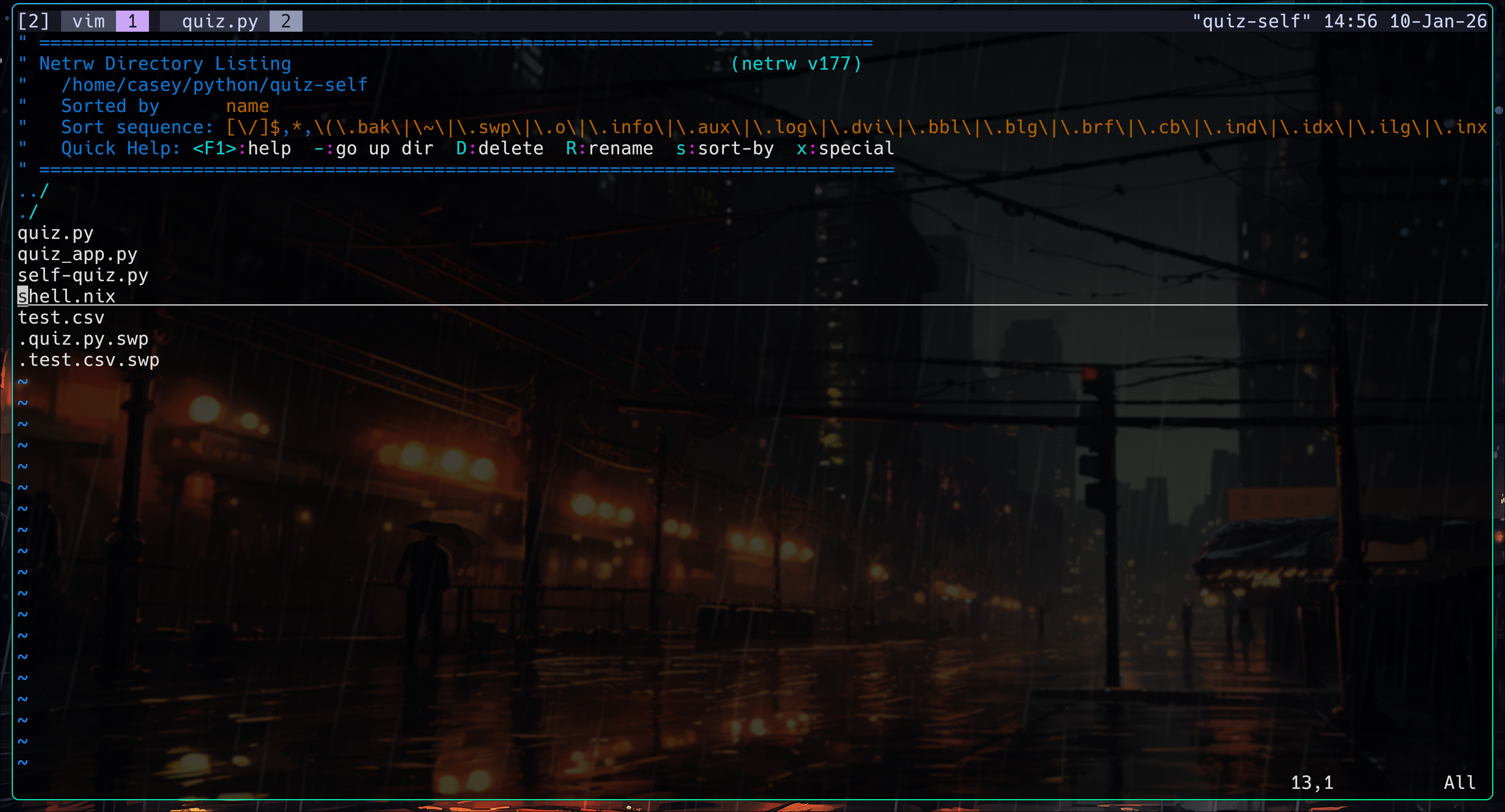Select the .quiz.py.swp swap file
The height and width of the screenshot is (812, 1505).
point(82,338)
